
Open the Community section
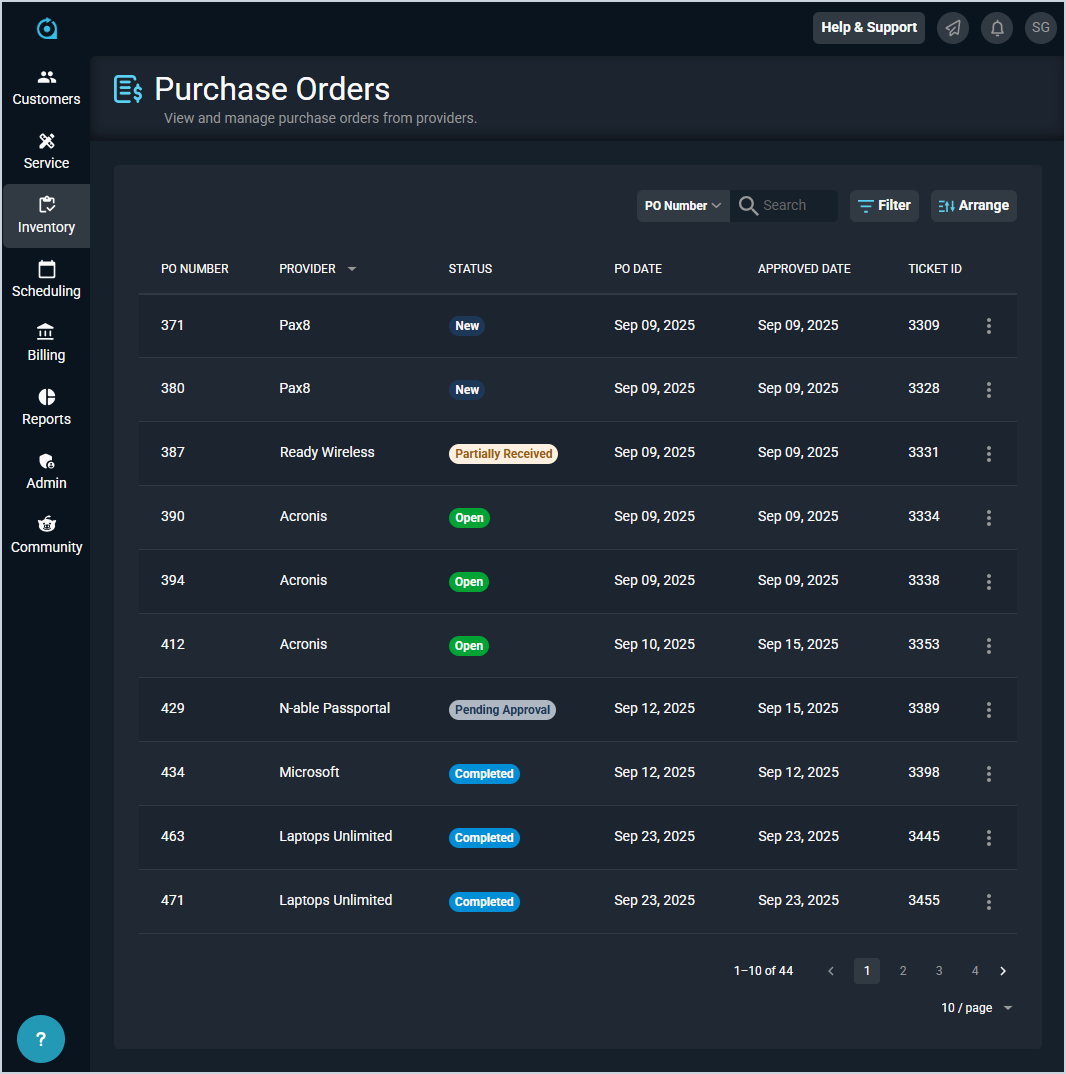pyautogui.click(x=46, y=536)
